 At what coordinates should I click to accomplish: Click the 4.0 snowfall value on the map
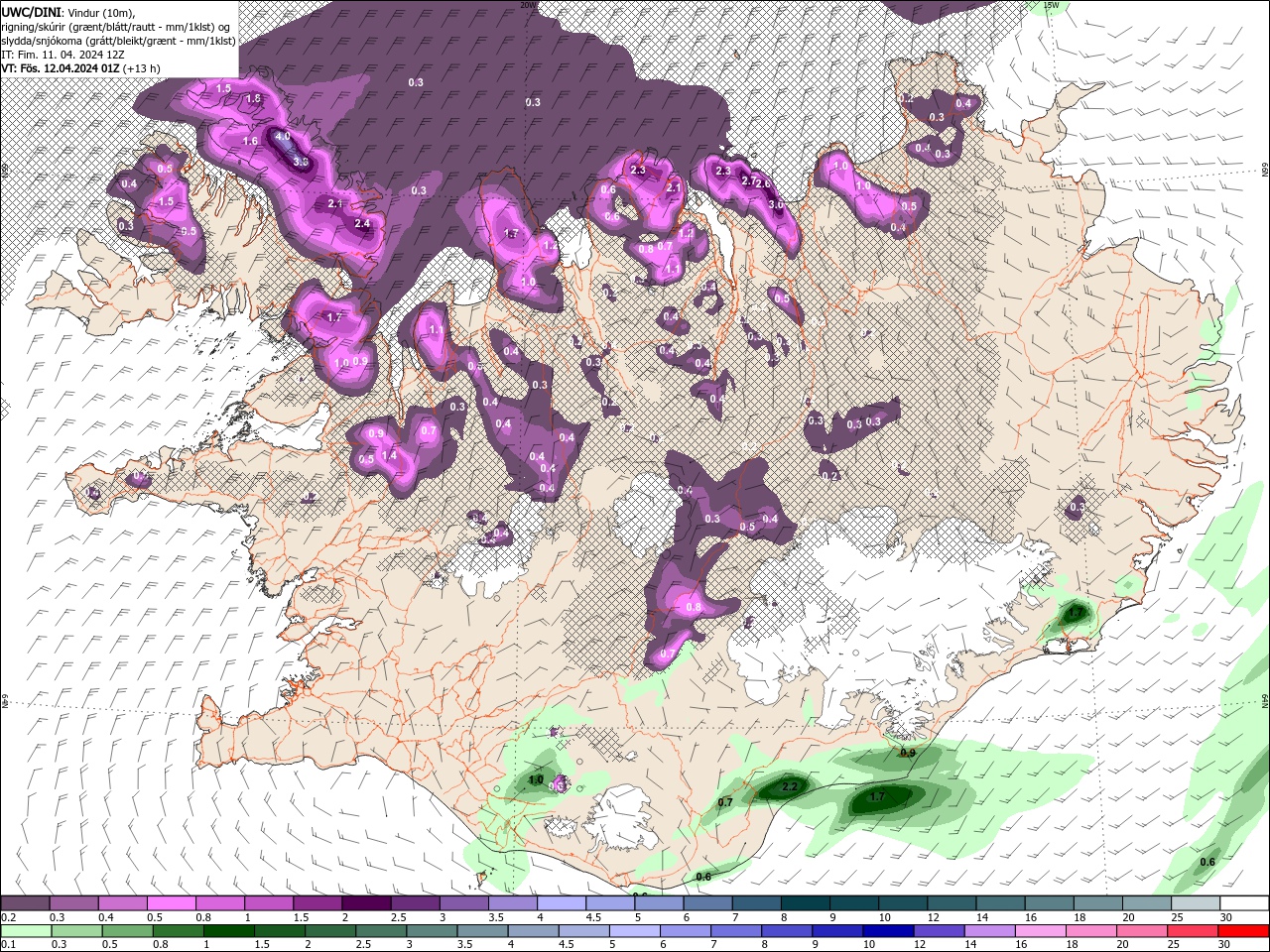[x=283, y=137]
